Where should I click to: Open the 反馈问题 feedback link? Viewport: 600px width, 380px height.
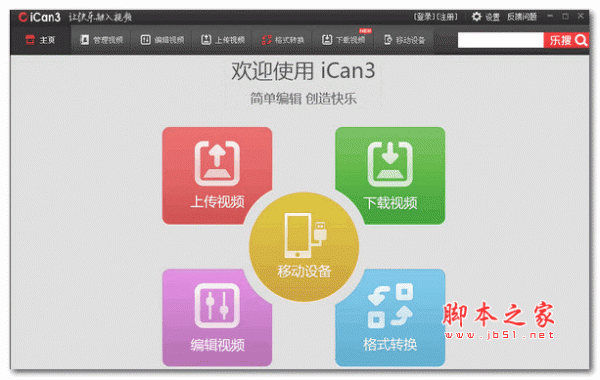522,17
